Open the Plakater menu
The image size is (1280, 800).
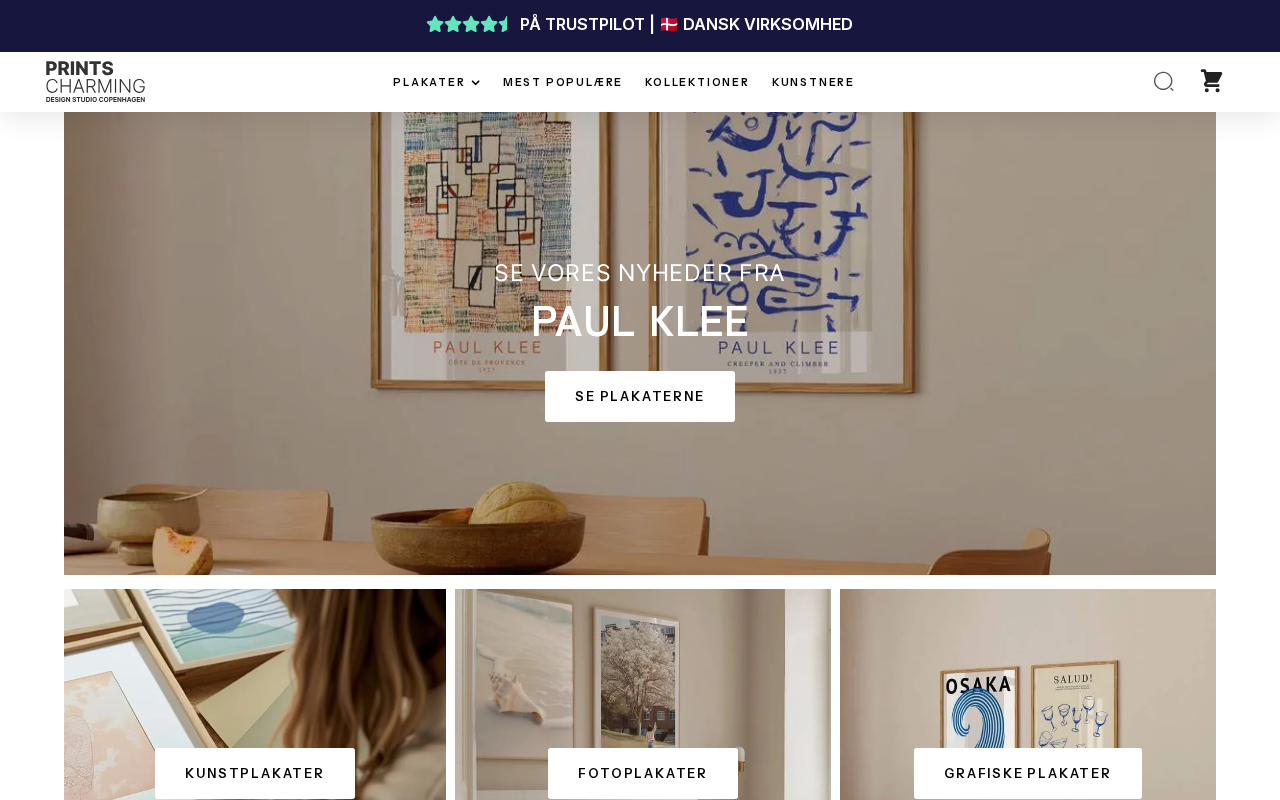coord(429,82)
